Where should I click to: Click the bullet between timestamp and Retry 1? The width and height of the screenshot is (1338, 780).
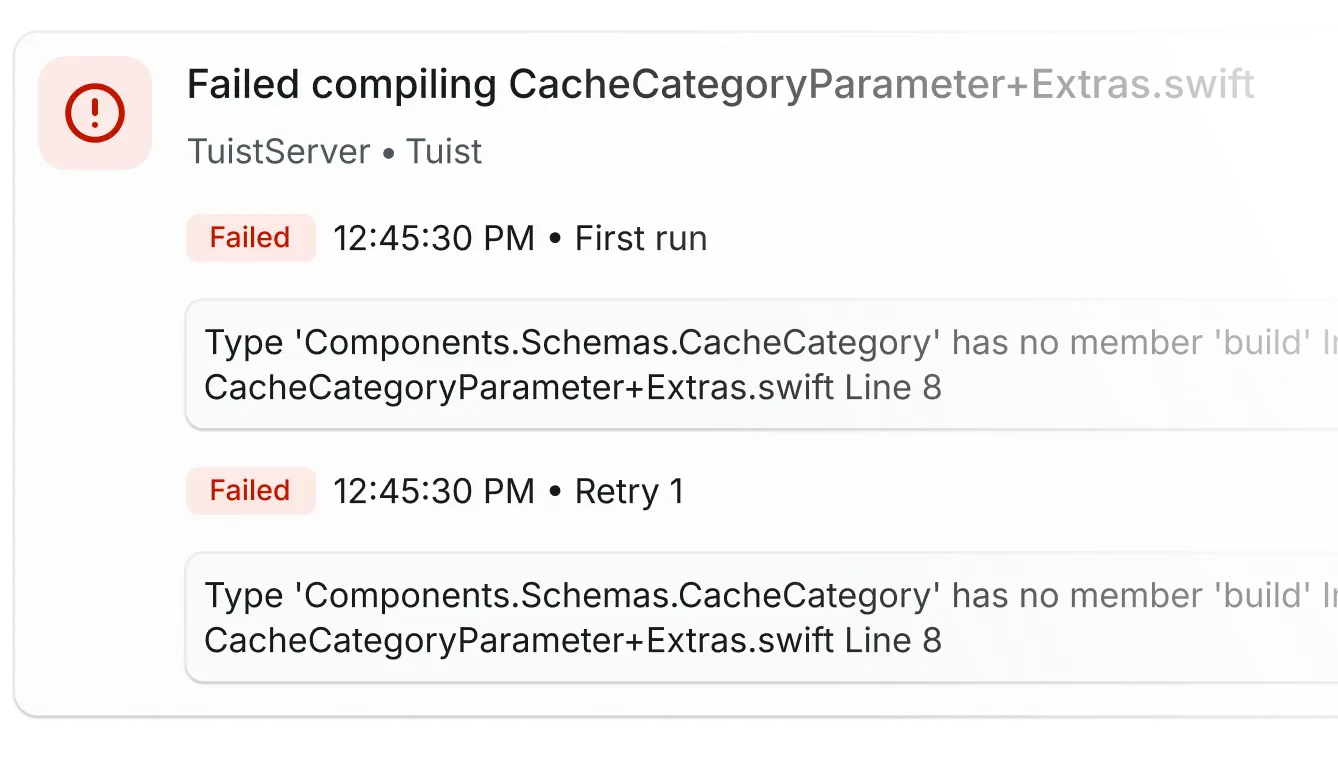[x=556, y=491]
